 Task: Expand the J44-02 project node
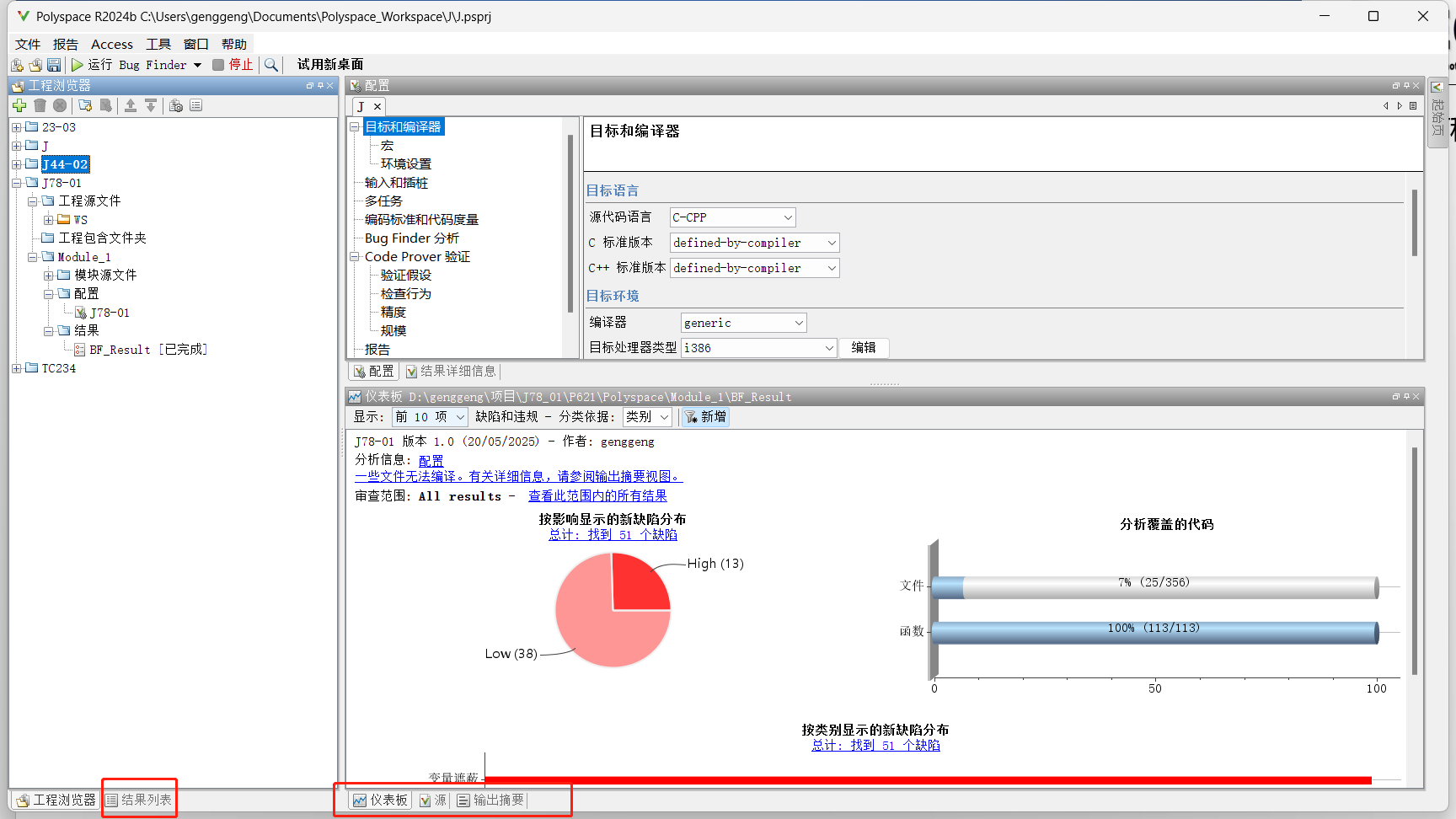(x=17, y=164)
